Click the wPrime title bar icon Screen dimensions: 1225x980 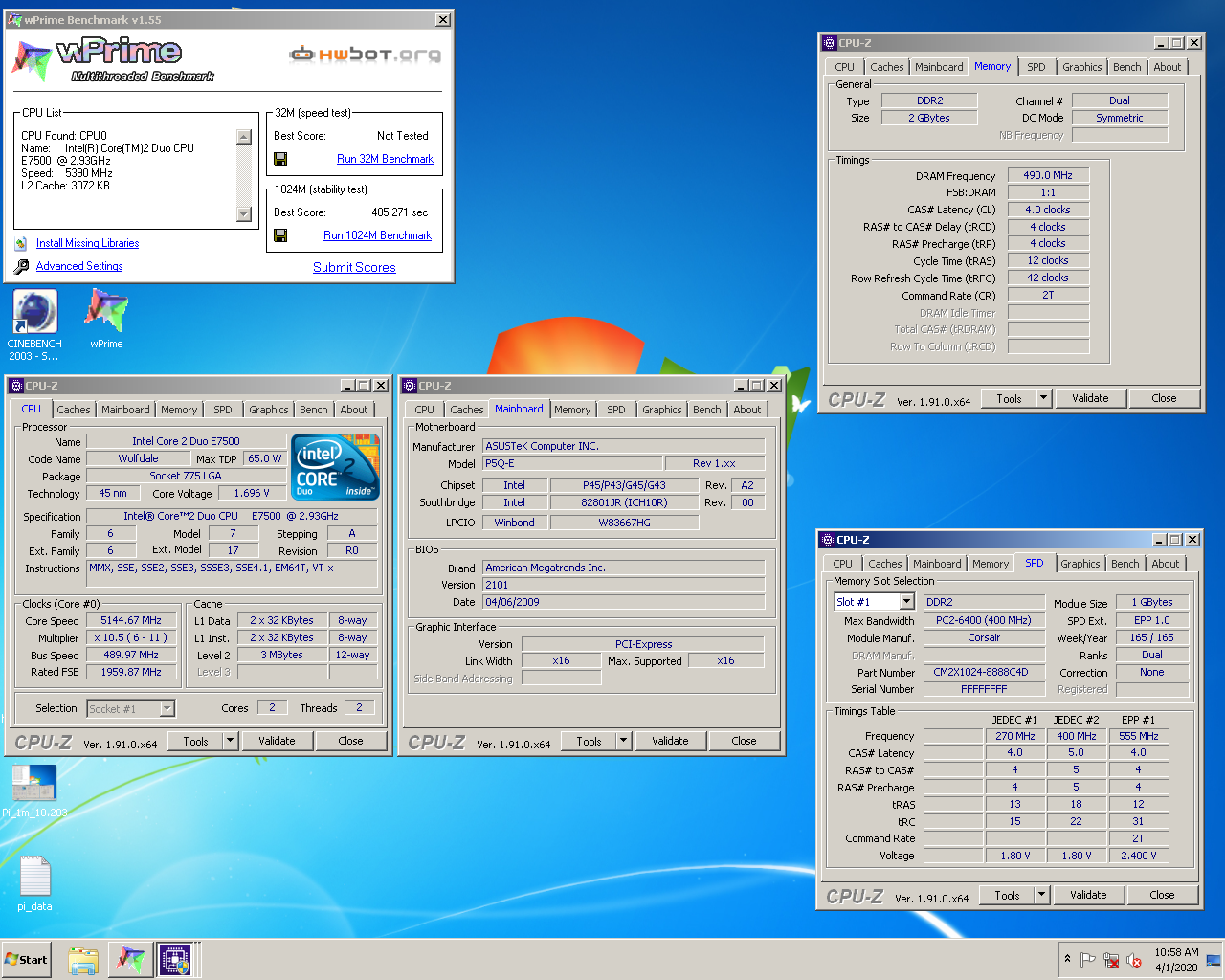tap(14, 20)
